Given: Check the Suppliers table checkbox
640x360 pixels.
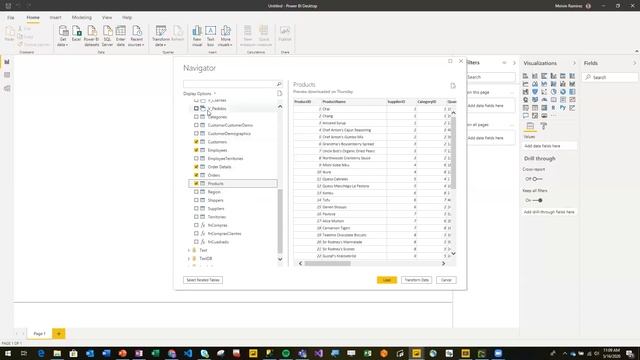Looking at the screenshot, I should 196,209.
